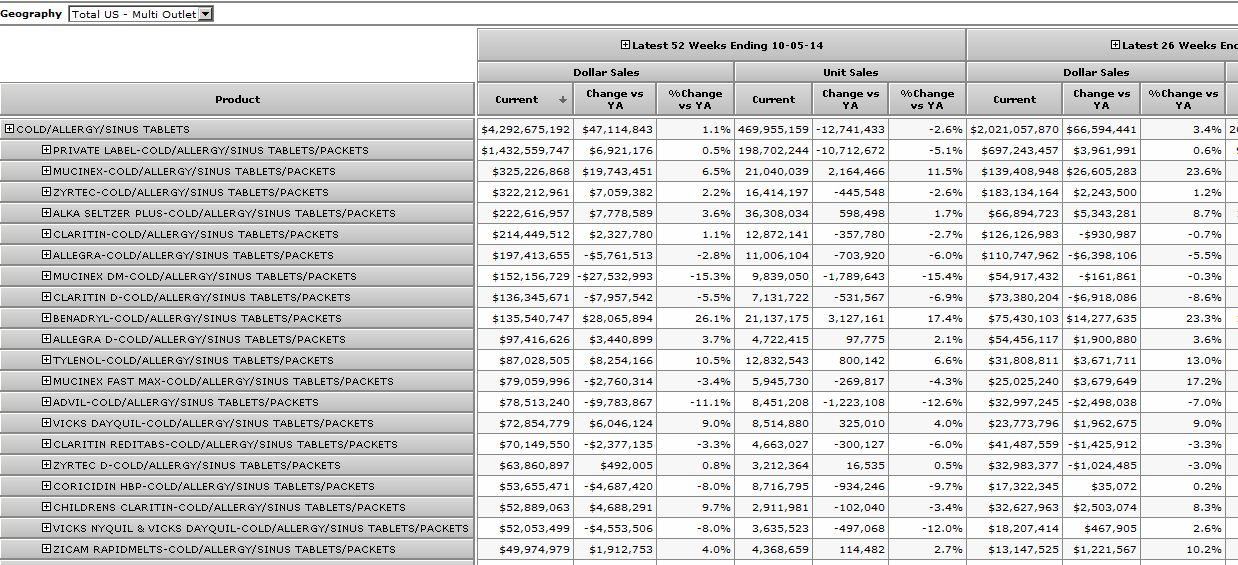The image size is (1238, 565).
Task: Expand Latest 52 Weeks Ending 10-05-14 period
Action: tap(625, 45)
